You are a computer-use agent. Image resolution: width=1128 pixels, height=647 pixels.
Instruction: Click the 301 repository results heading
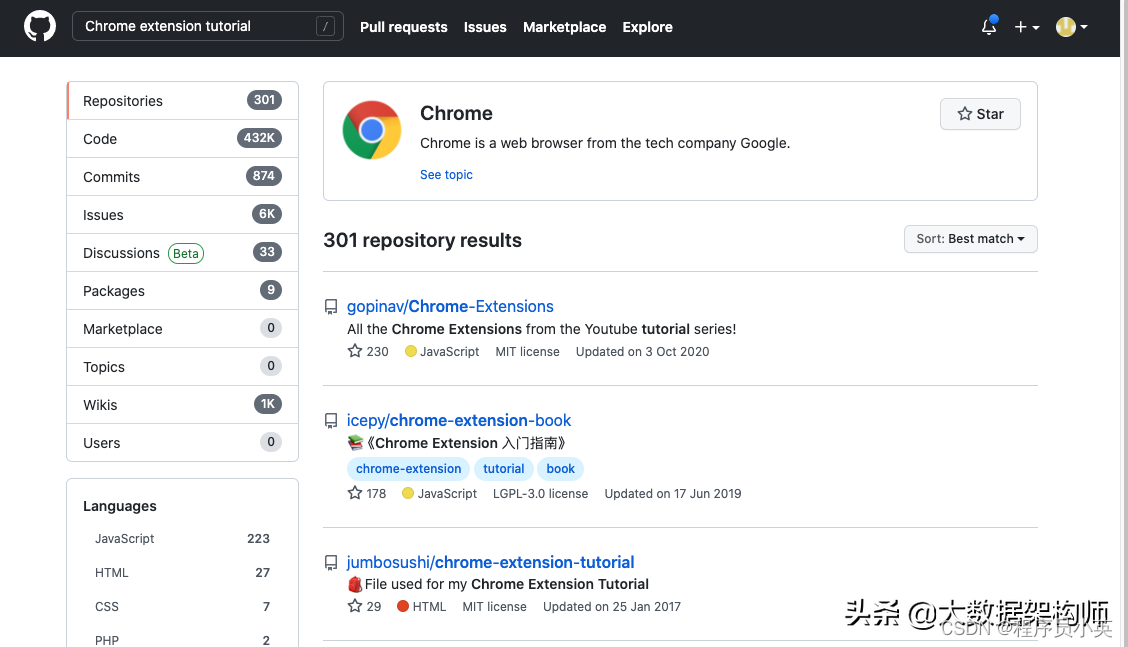[x=422, y=240]
